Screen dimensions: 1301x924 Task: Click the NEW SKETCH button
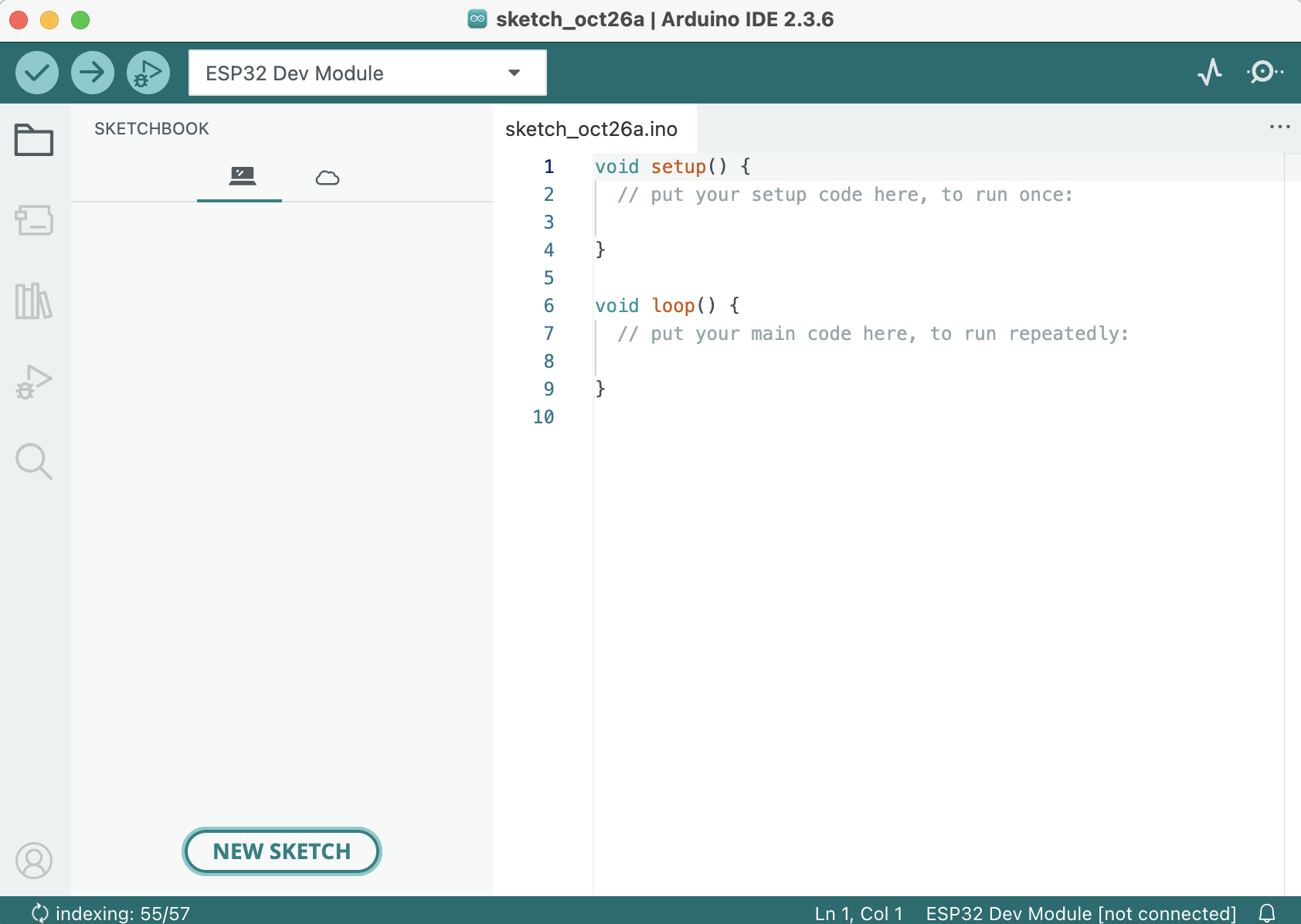[x=282, y=851]
